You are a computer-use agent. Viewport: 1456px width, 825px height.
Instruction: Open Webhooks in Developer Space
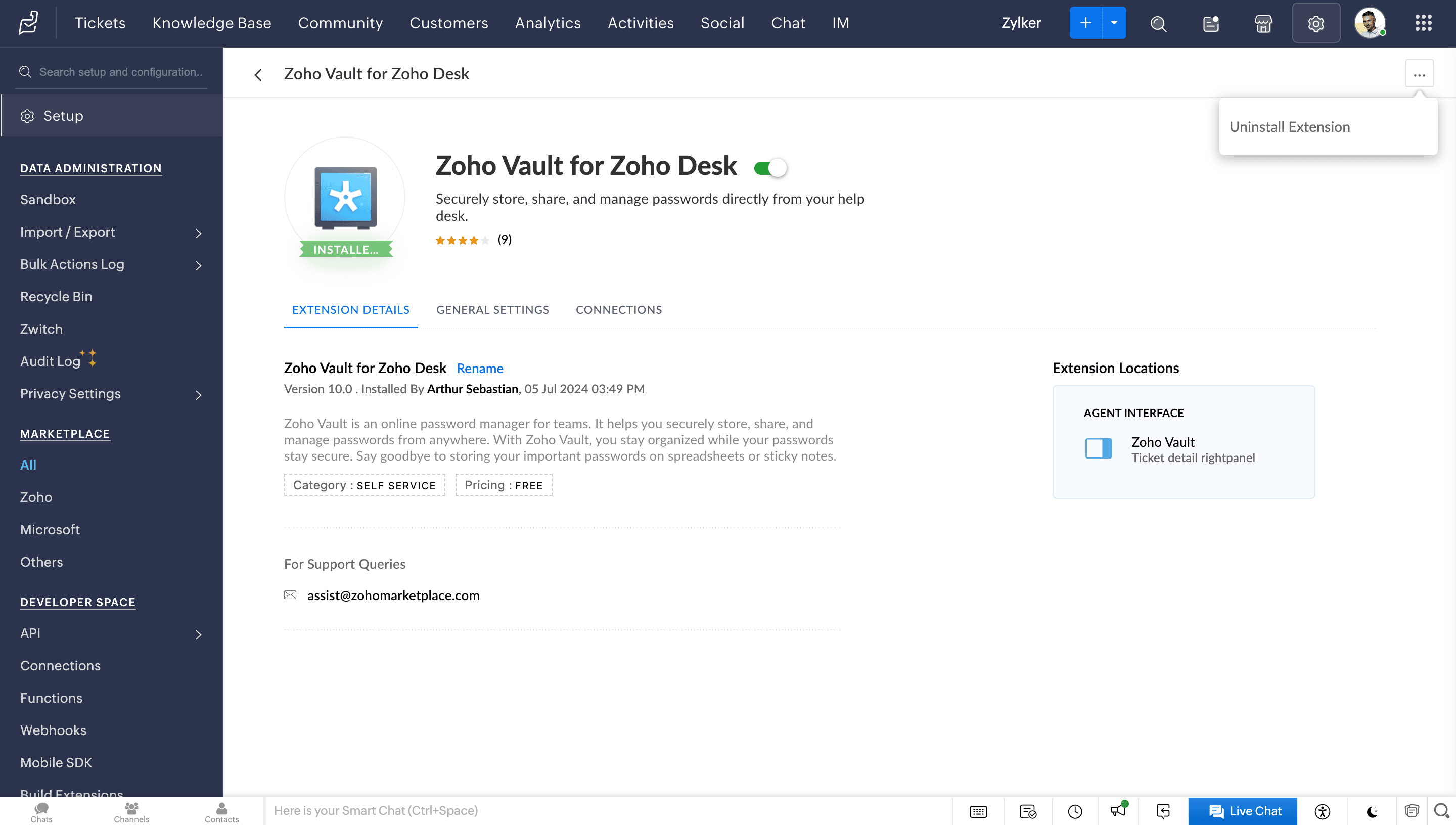click(53, 730)
